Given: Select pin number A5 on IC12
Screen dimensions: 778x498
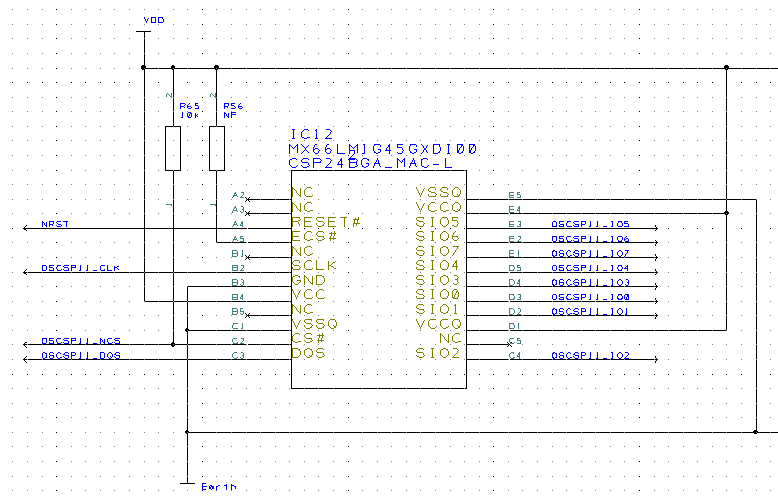Looking at the screenshot, I should coord(238,239).
